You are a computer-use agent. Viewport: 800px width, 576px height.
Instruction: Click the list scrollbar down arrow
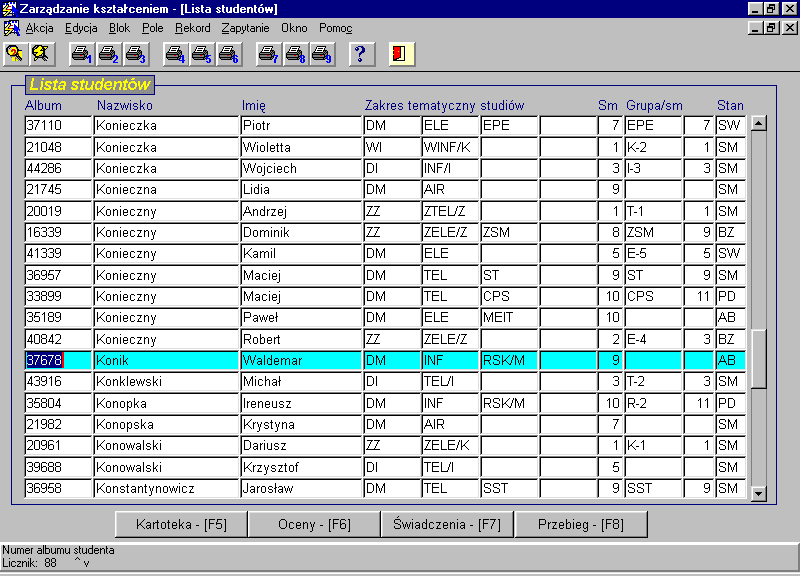coord(759,493)
